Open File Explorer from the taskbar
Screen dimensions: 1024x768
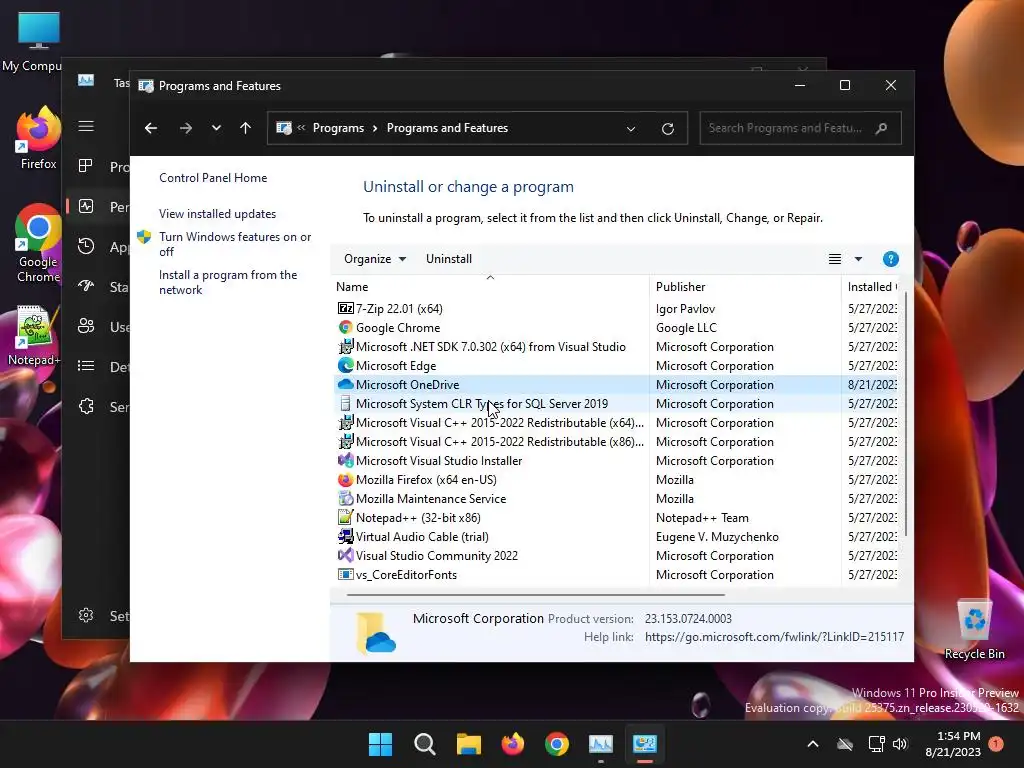(x=468, y=744)
